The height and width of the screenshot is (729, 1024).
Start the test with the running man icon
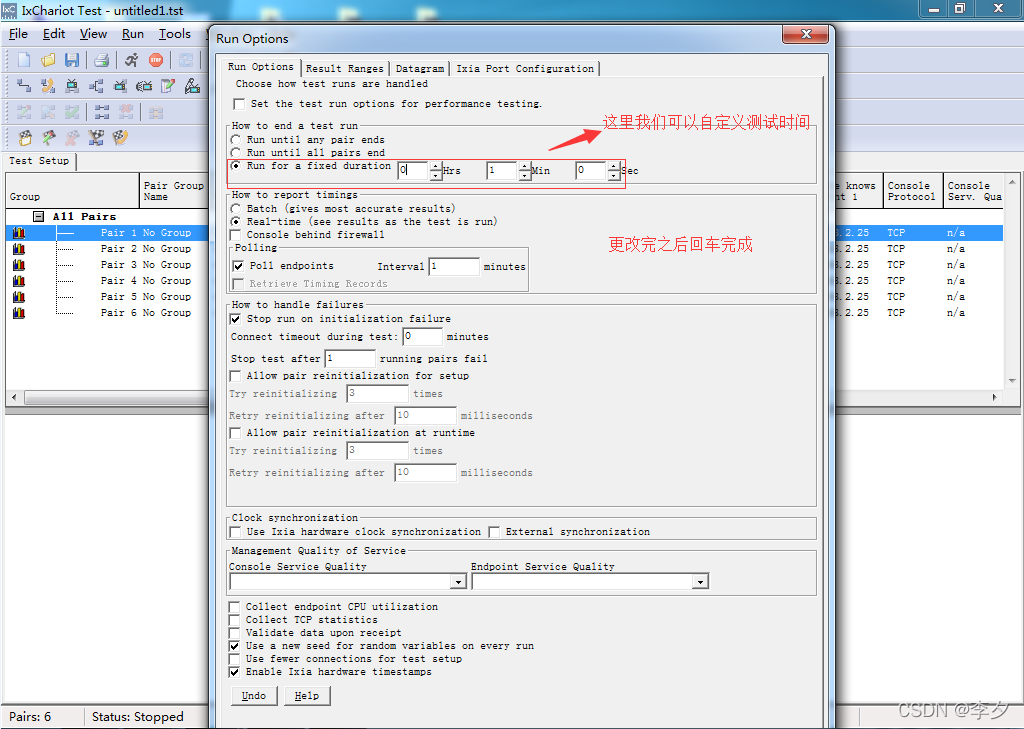click(131, 60)
